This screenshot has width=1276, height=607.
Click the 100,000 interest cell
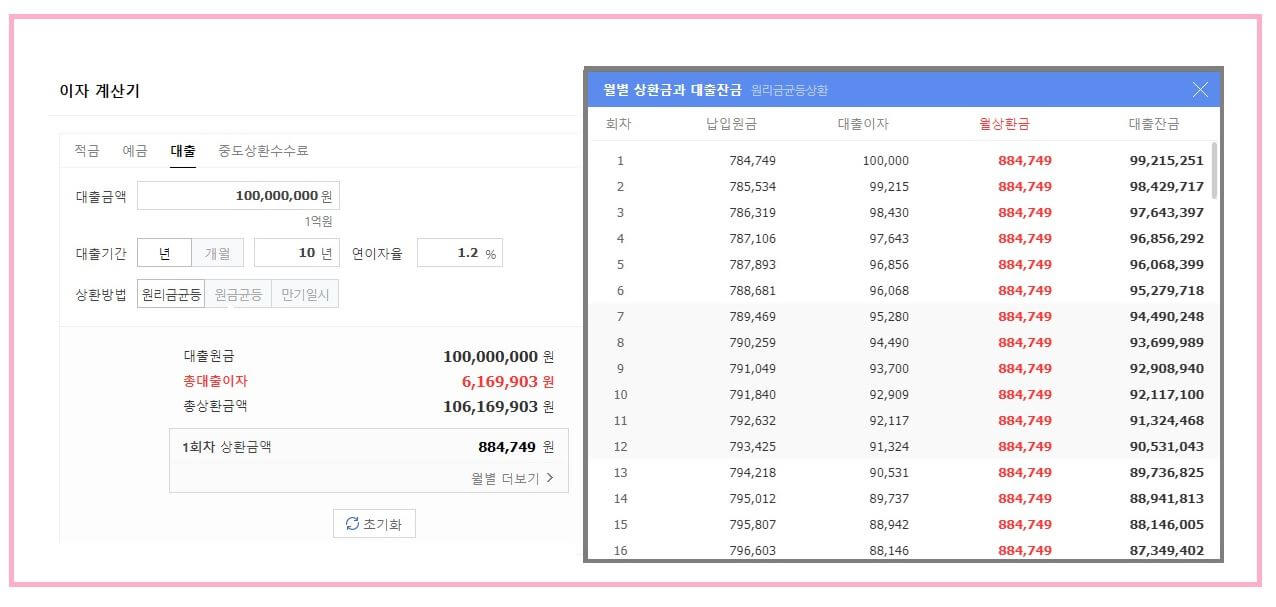tap(886, 160)
